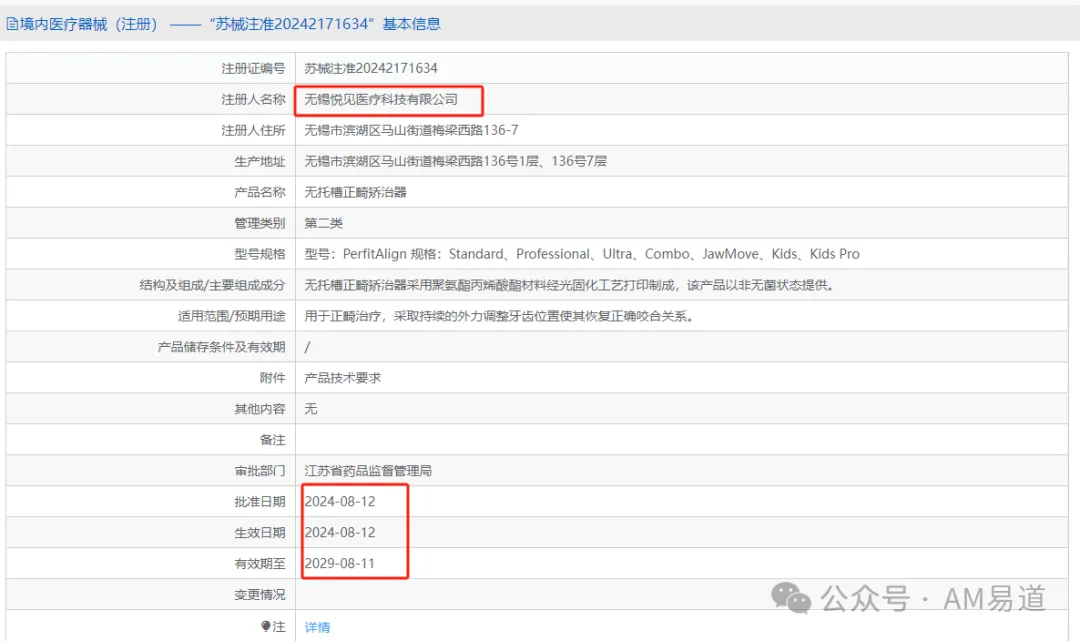The width and height of the screenshot is (1080, 641).
Task: Click registrant name 无锡悦见医疗科技有限公司
Action: point(381,99)
